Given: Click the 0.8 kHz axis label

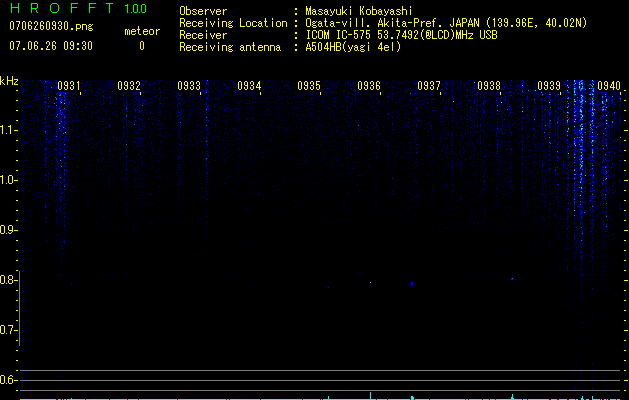Looking at the screenshot, I should coord(8,280).
